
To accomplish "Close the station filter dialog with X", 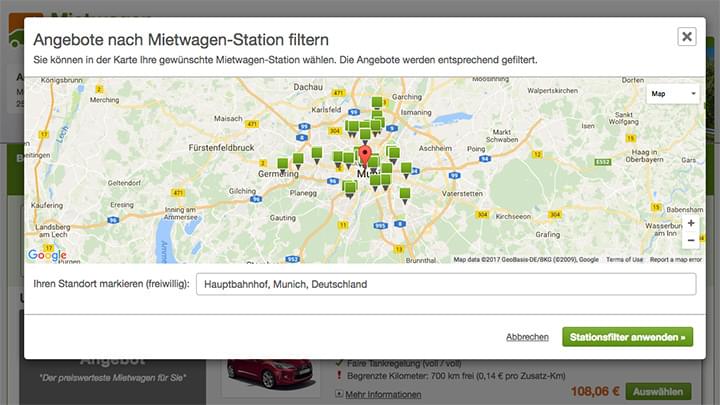I will [686, 37].
